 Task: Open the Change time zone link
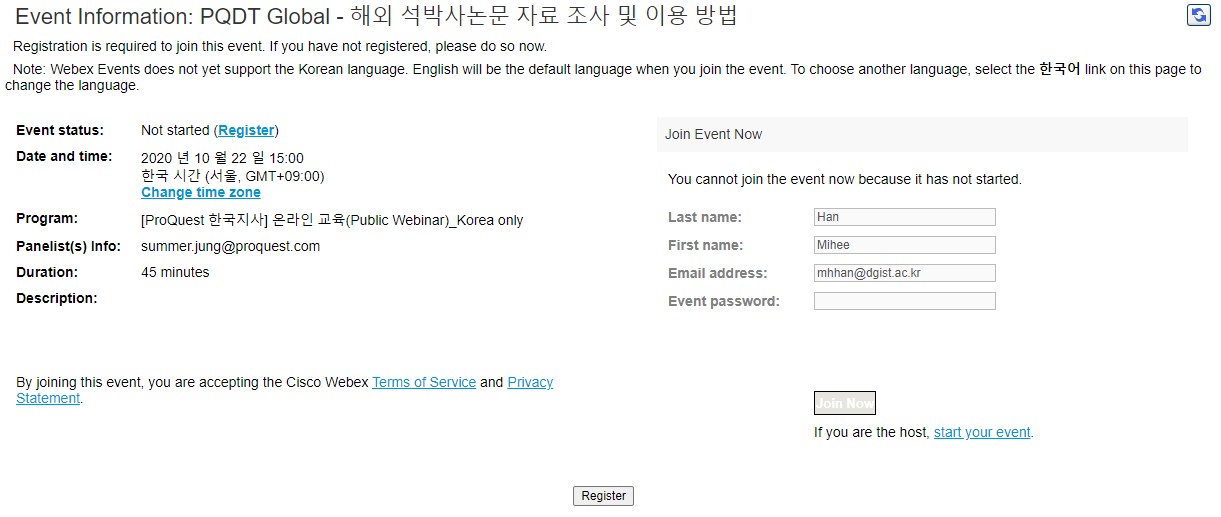[201, 192]
